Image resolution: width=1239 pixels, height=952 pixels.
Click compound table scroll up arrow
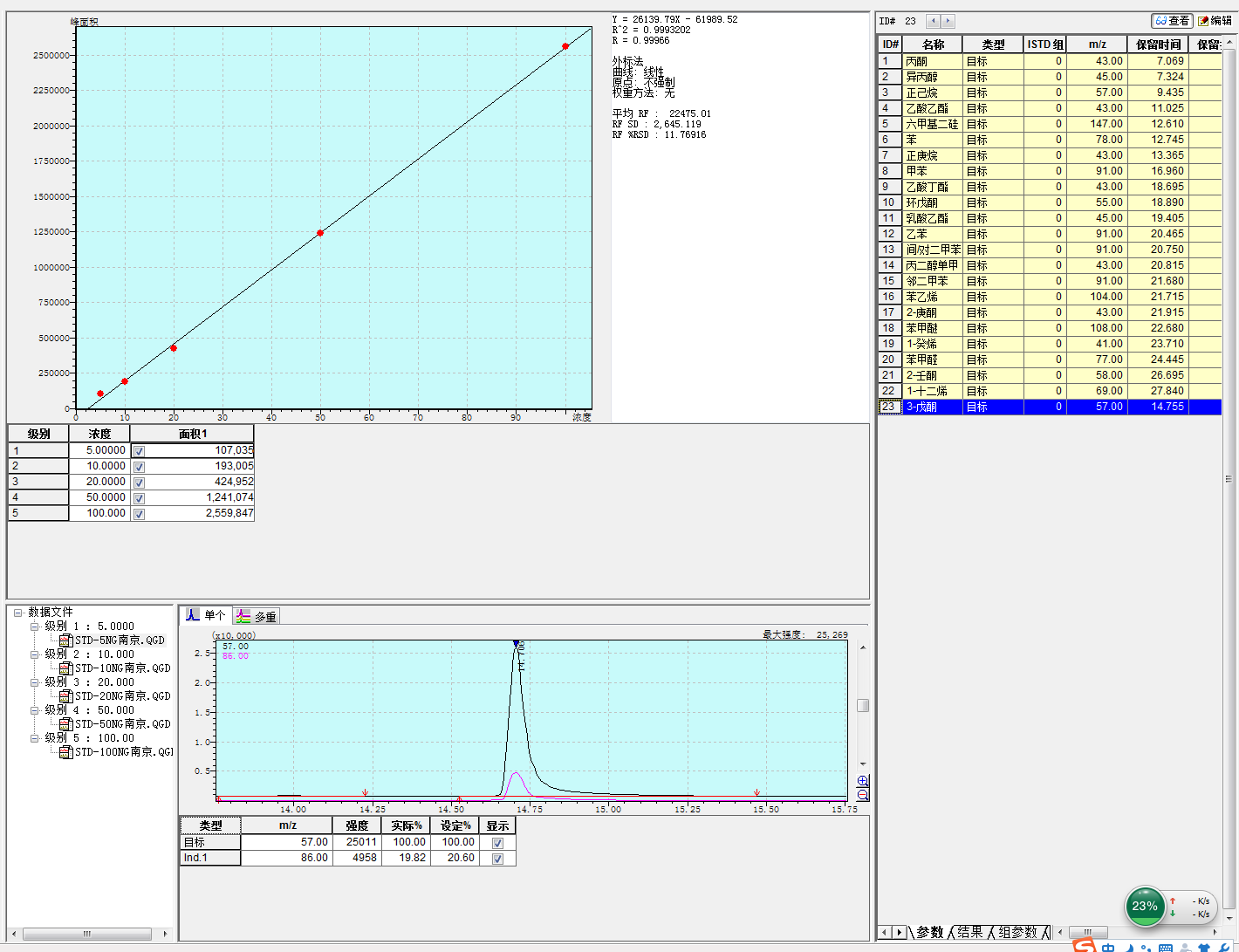point(1229,42)
